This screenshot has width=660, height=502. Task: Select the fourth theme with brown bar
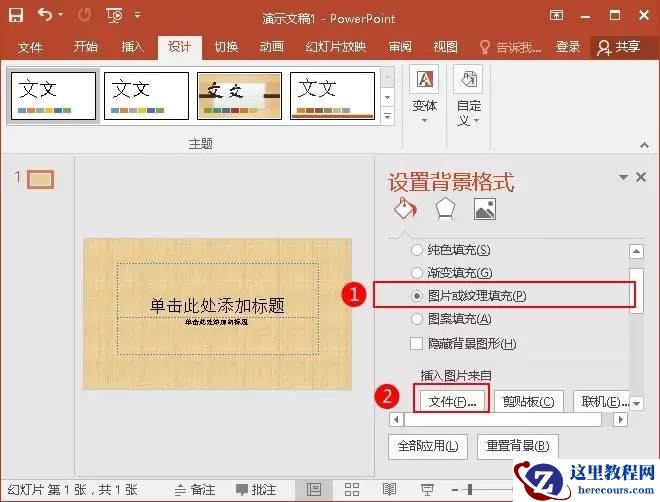pos(332,96)
